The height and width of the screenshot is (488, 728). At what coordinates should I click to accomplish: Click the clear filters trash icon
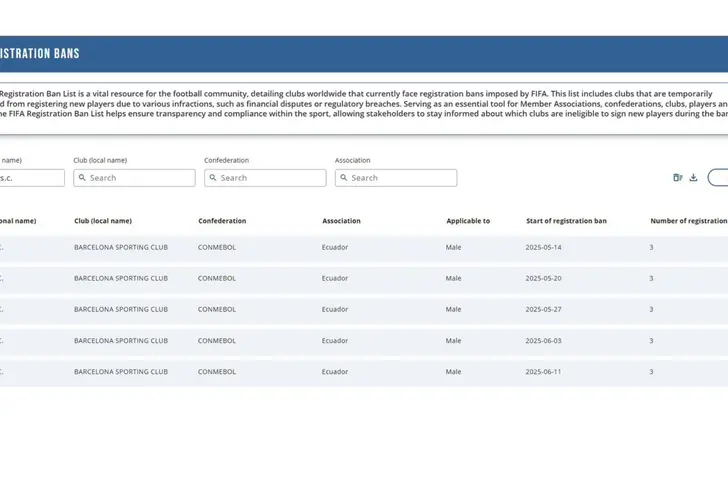click(x=677, y=177)
